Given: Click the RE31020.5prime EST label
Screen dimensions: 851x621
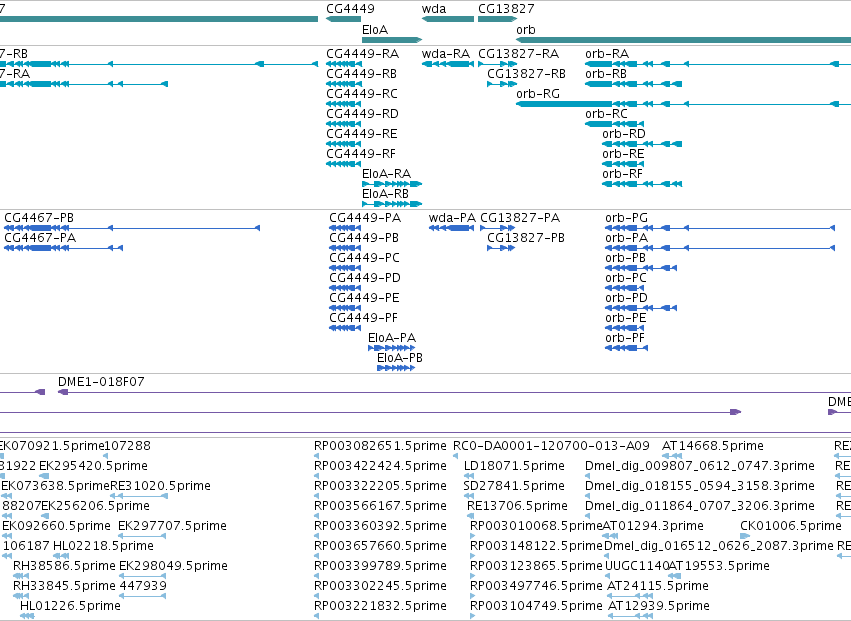Looking at the screenshot, I should 161,486.
